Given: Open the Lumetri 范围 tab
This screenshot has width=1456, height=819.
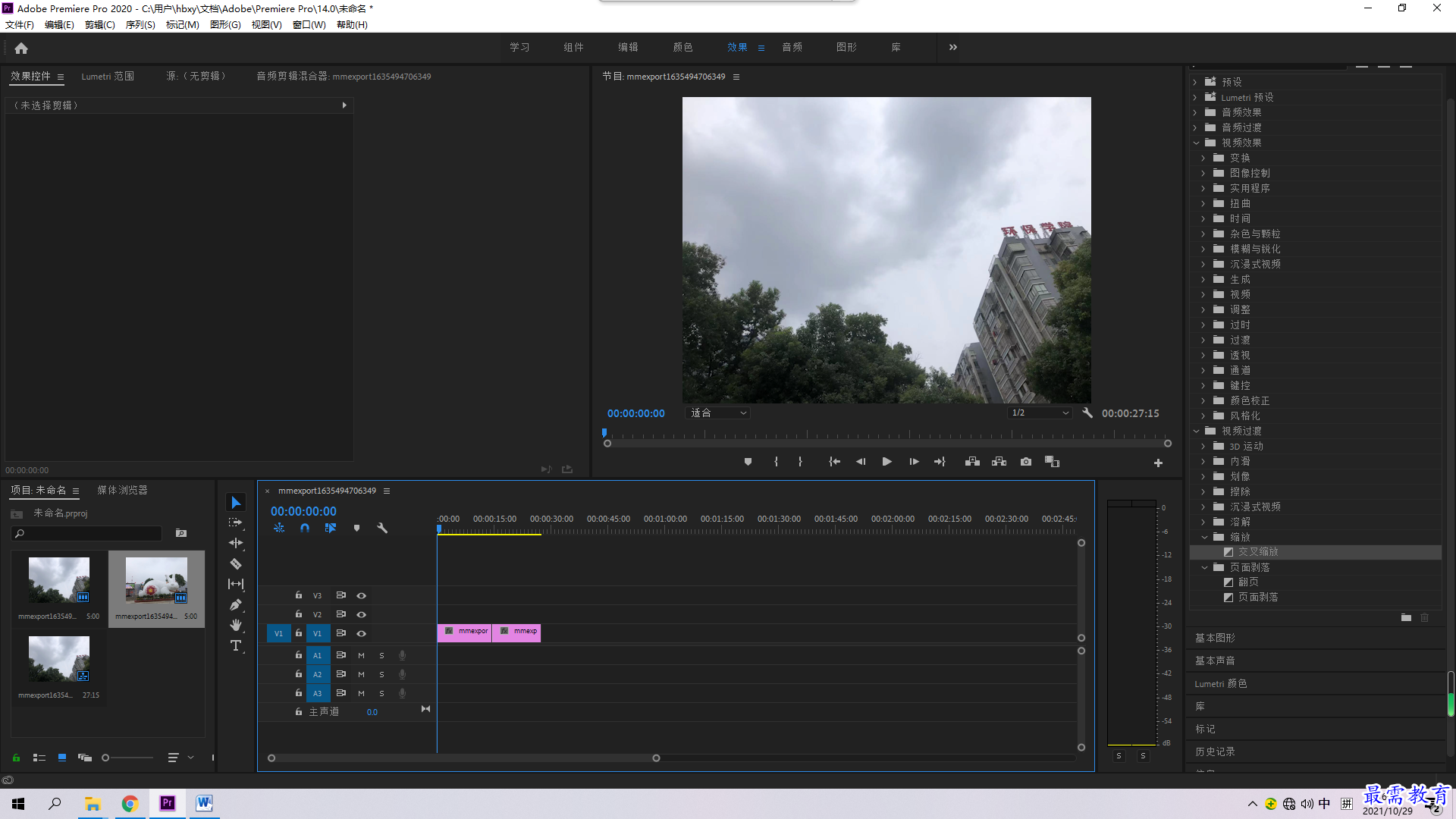Looking at the screenshot, I should click(108, 77).
